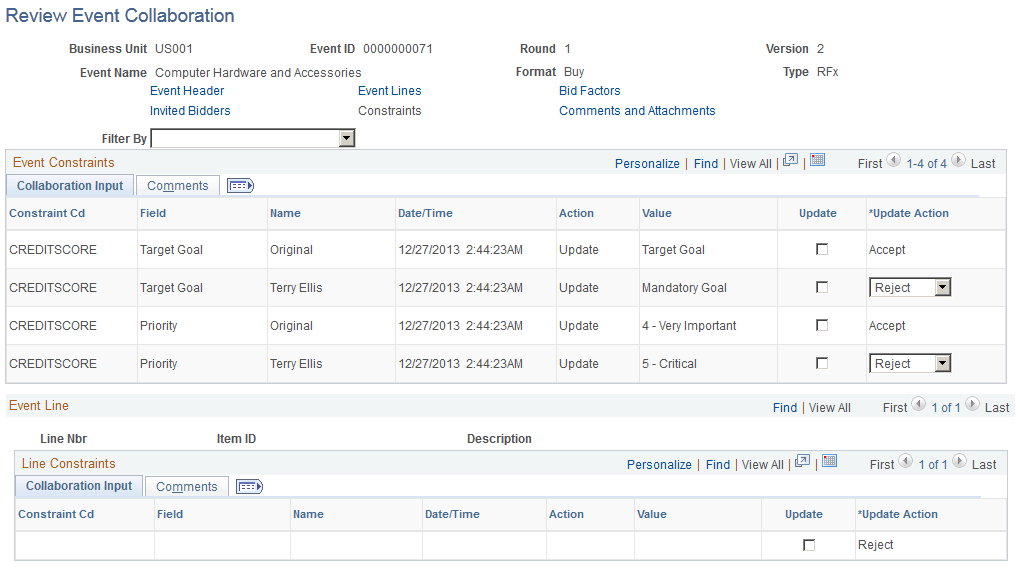The width and height of the screenshot is (1020, 575).
Task: Sort by Update Action column in Event Constraints
Action: pyautogui.click(x=909, y=213)
